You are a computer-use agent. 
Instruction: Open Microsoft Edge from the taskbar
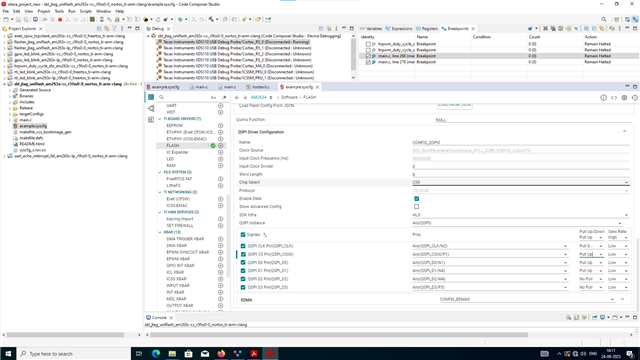156,353
